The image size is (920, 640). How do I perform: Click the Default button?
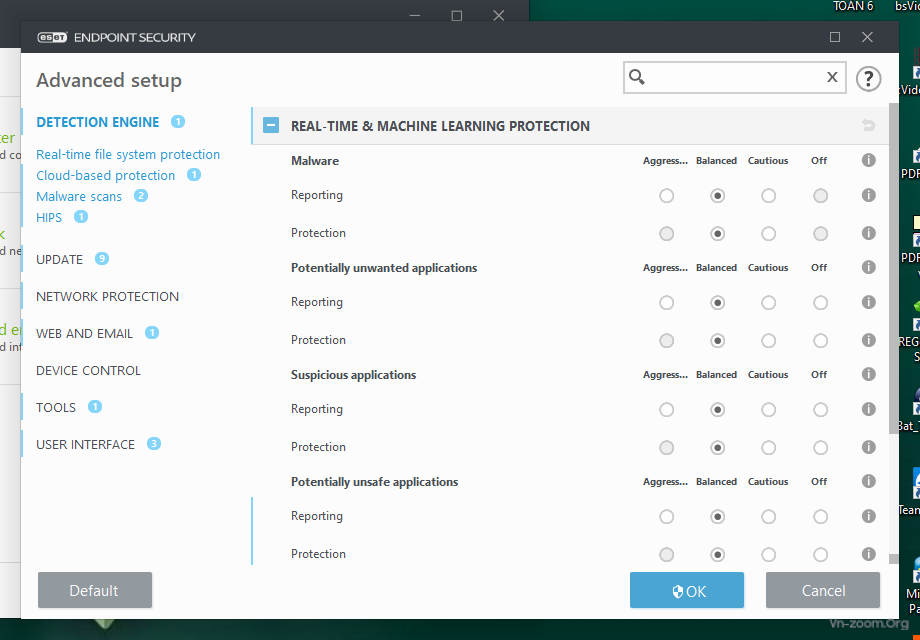[x=94, y=590]
